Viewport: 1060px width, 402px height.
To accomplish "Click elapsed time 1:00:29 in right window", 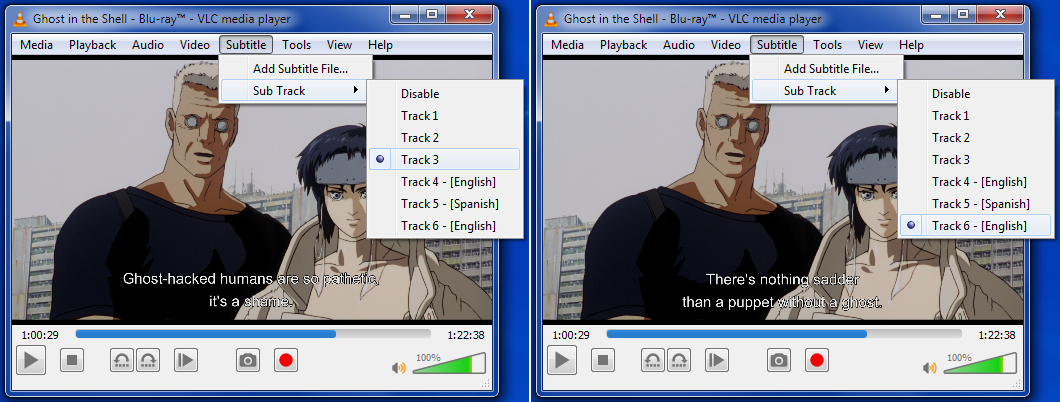I will 571,334.
